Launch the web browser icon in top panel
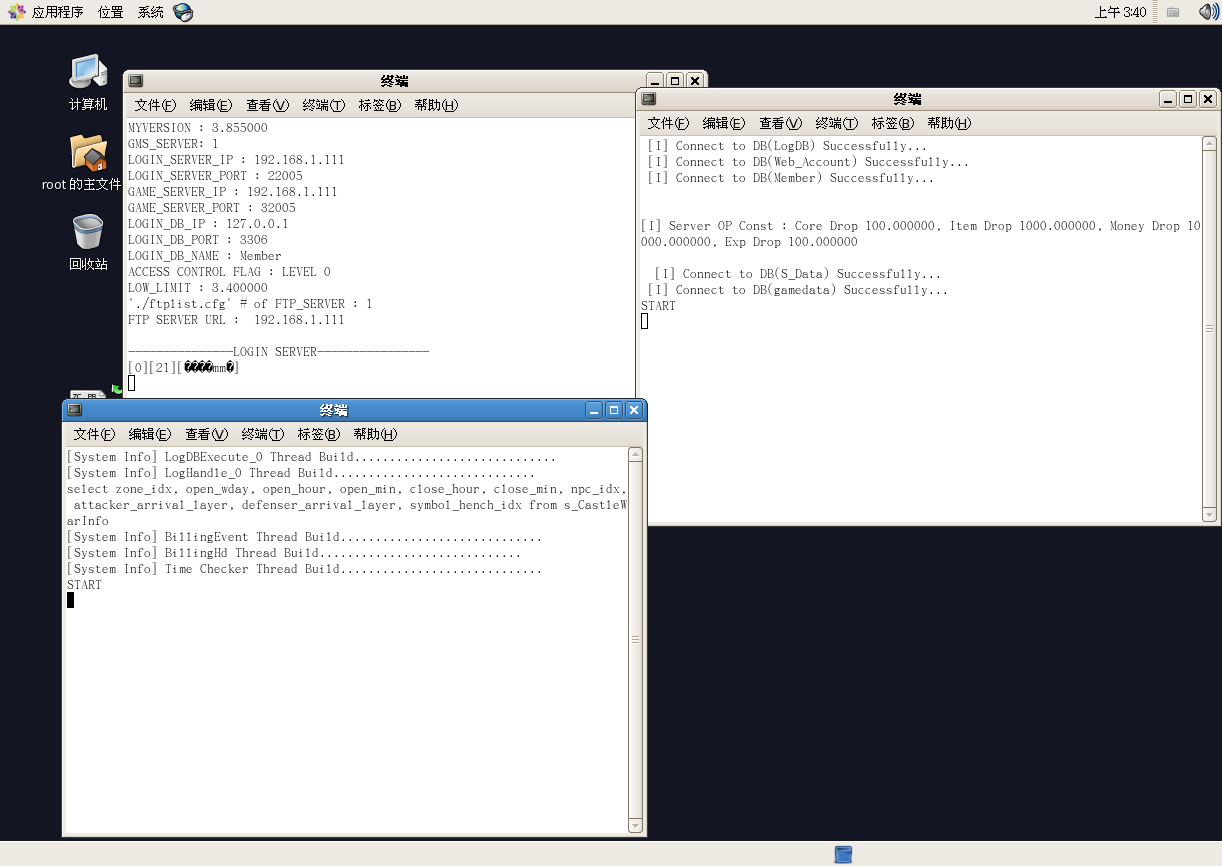Viewport: 1222px width, 866px height. (182, 12)
